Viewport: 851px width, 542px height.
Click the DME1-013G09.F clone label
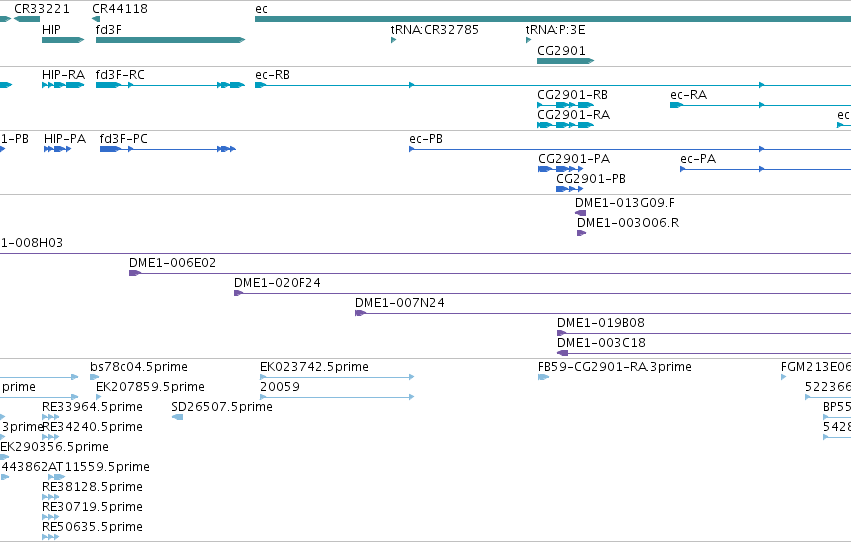pyautogui.click(x=625, y=203)
